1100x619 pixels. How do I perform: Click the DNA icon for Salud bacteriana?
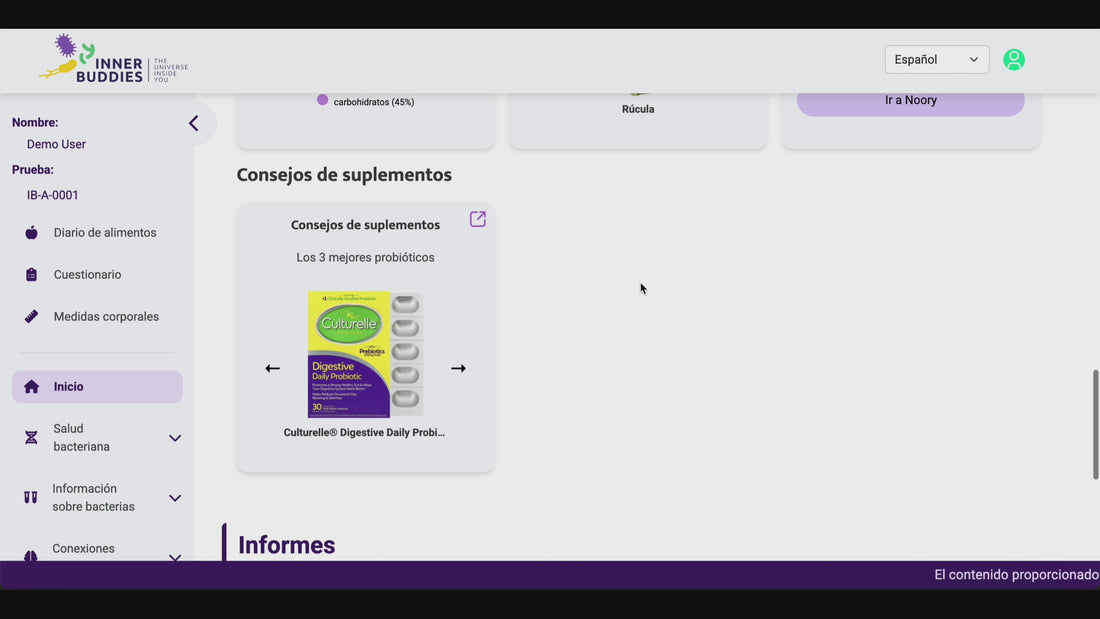click(x=31, y=438)
